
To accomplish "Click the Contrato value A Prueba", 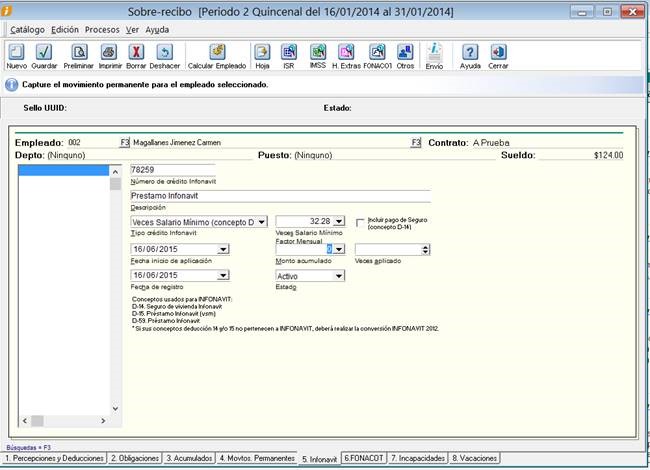I will tap(491, 143).
